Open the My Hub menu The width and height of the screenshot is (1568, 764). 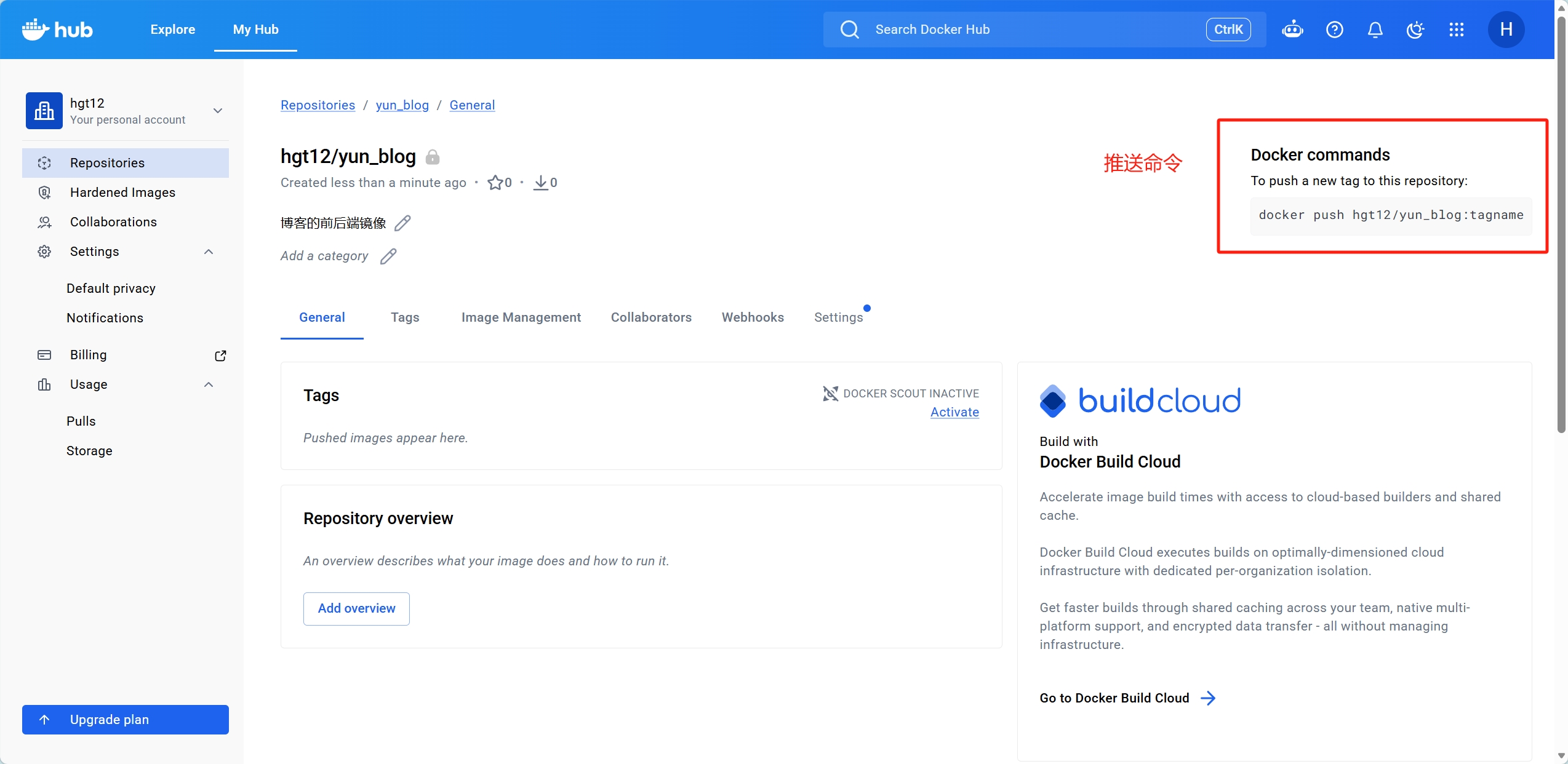point(256,30)
